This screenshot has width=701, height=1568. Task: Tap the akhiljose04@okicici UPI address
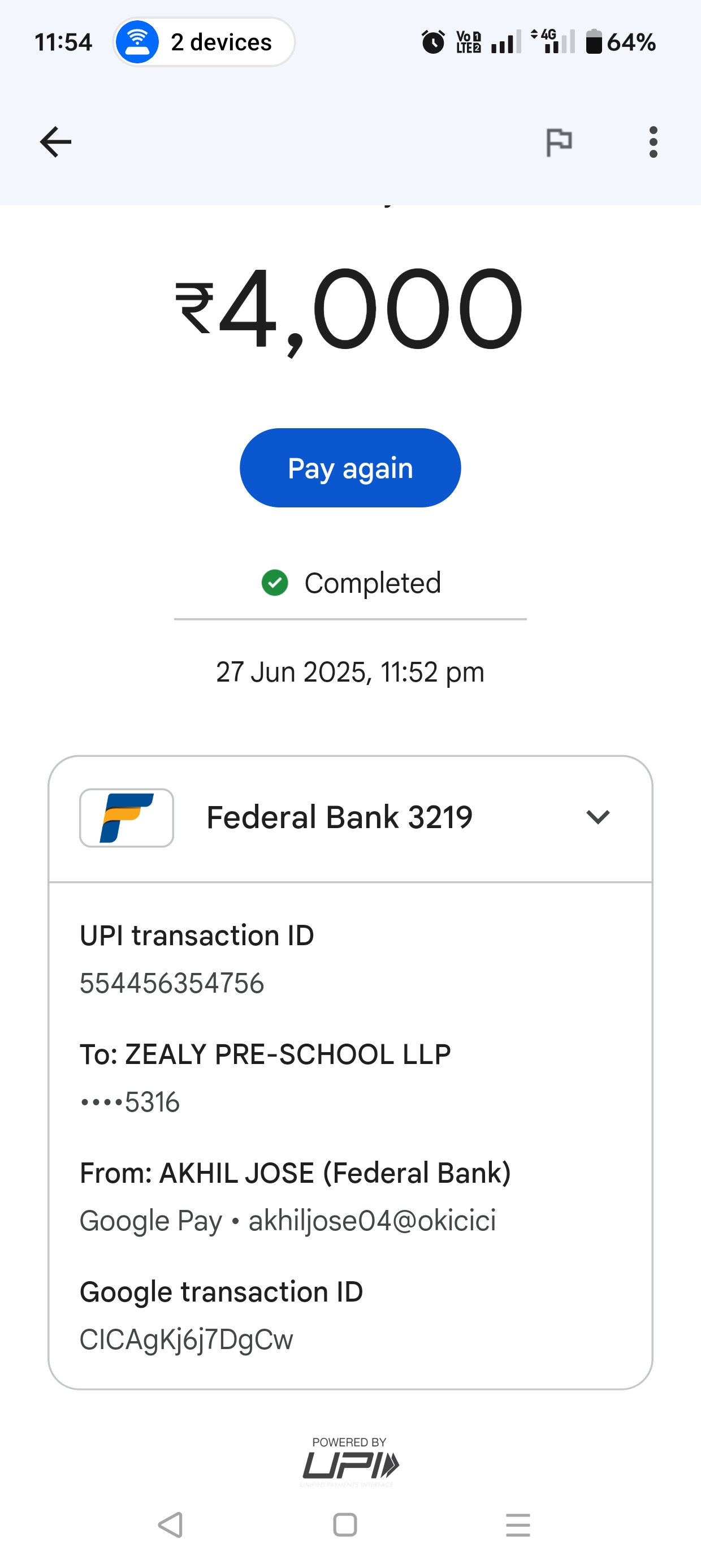[x=372, y=1221]
